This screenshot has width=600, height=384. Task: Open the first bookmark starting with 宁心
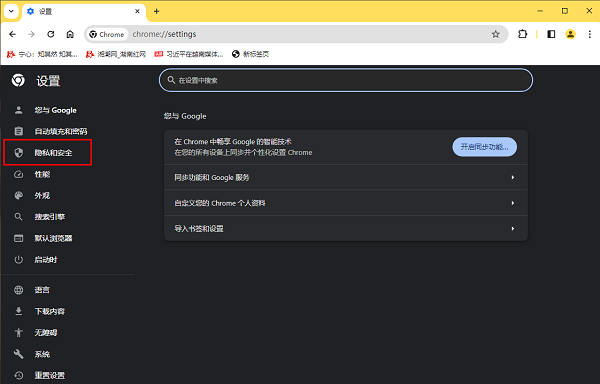pyautogui.click(x=42, y=54)
